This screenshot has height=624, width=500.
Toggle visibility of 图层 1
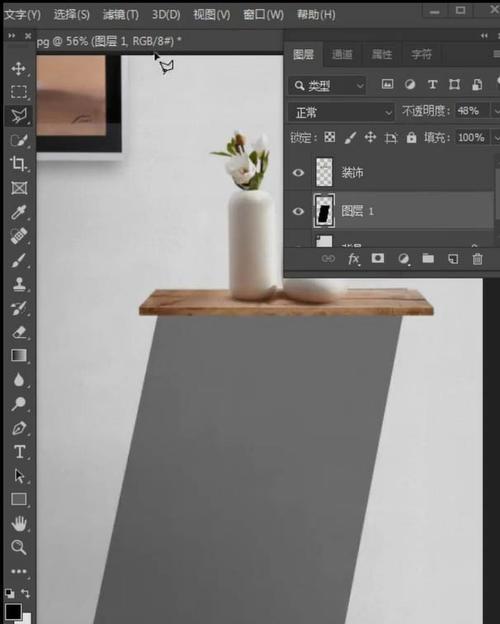[x=298, y=211]
